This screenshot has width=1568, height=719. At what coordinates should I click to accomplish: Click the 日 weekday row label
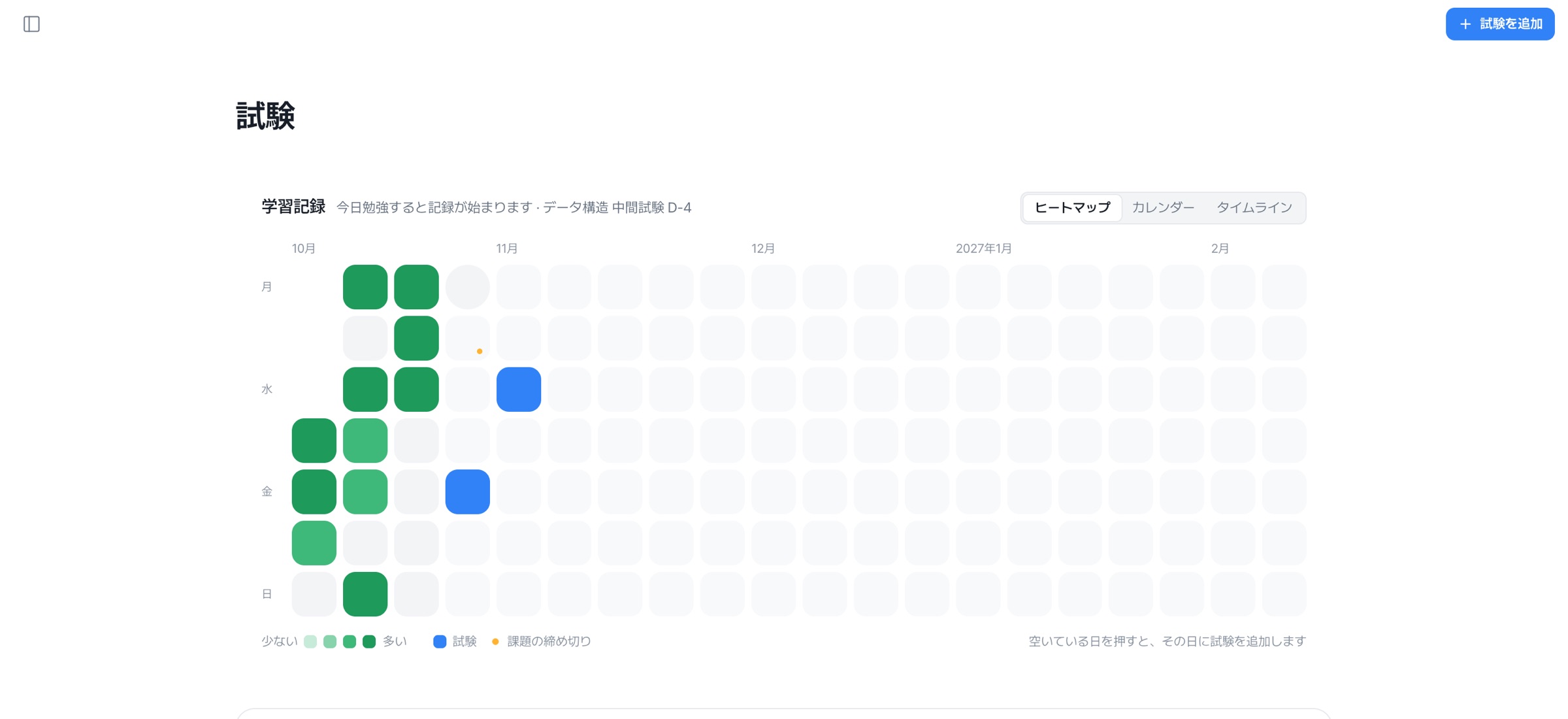pos(267,594)
